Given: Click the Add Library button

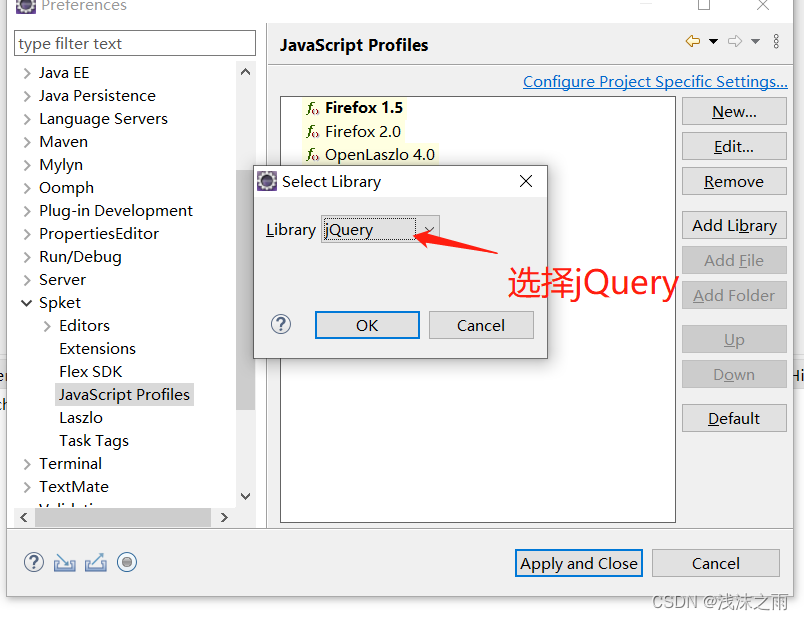Looking at the screenshot, I should coord(734,225).
